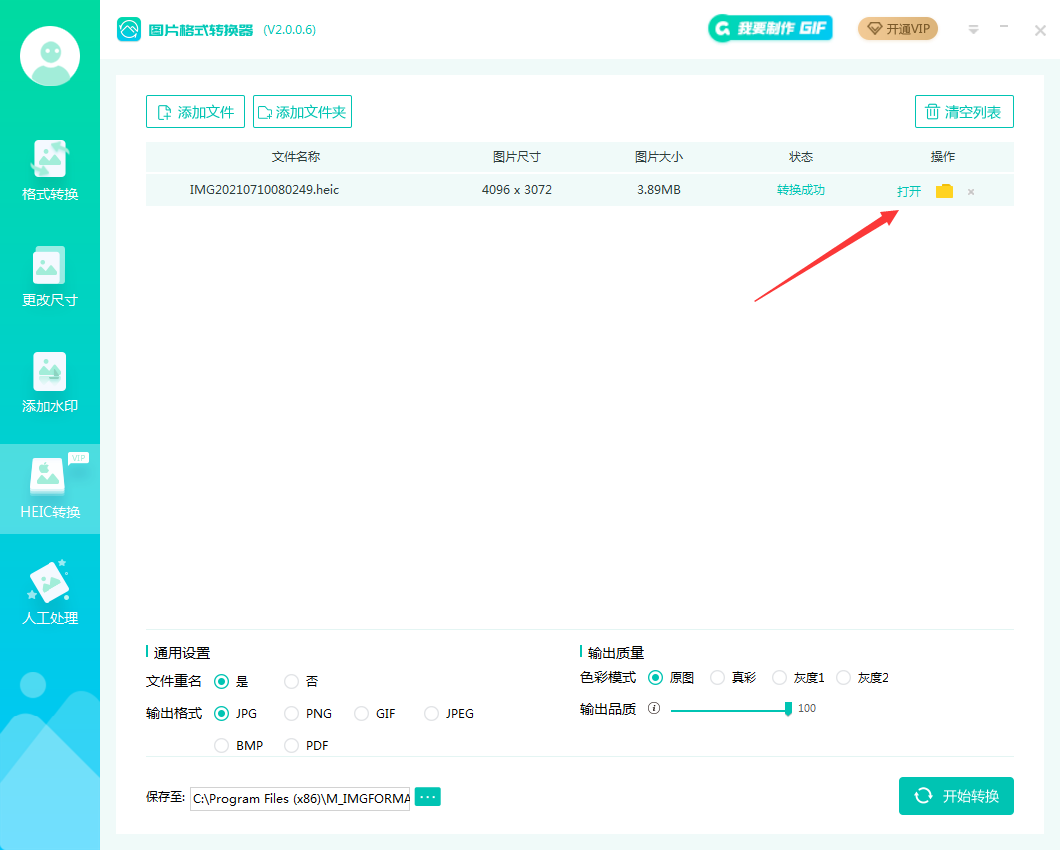Click the user avatar profile icon
This screenshot has width=1060, height=850.
(50, 56)
